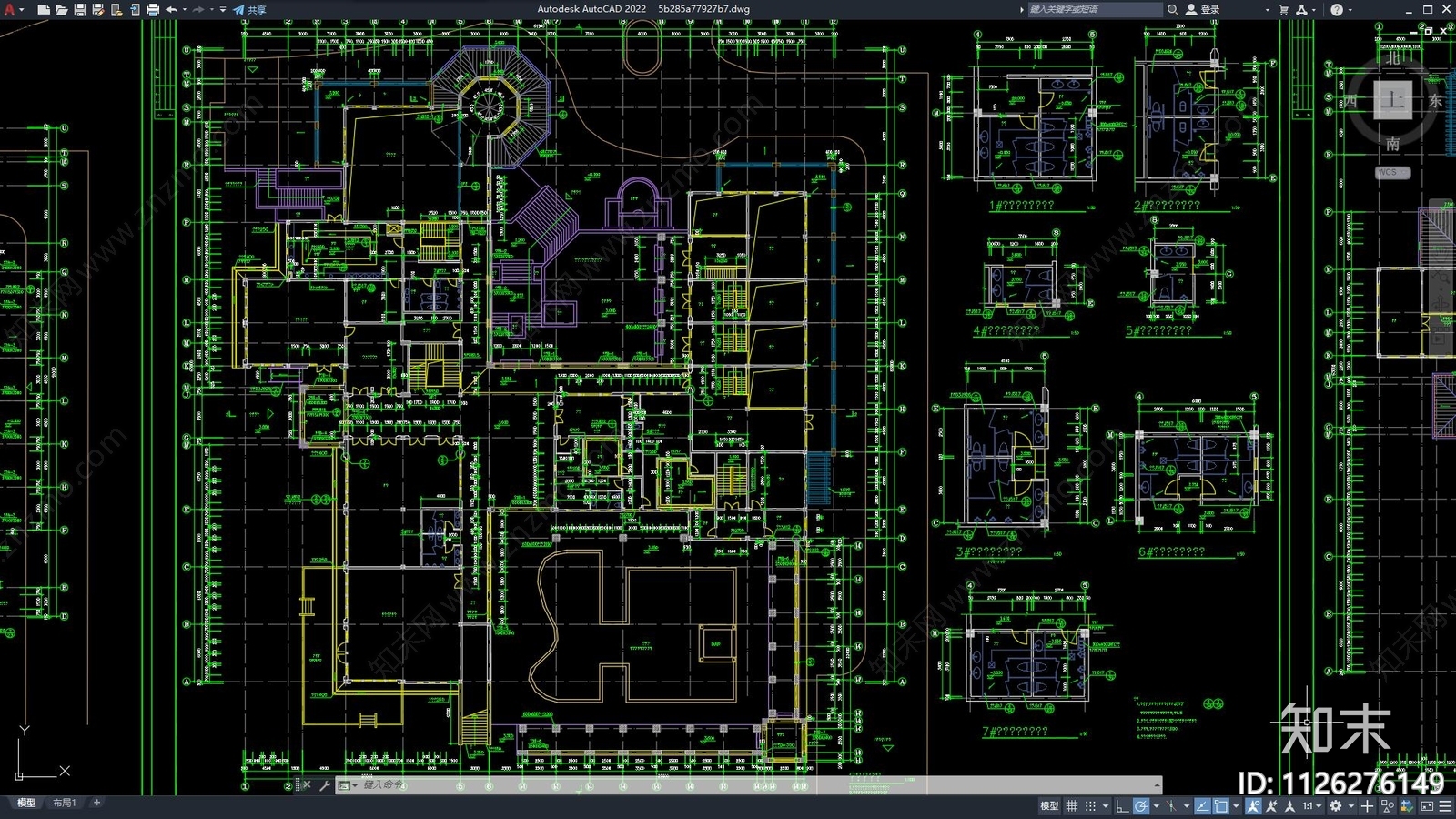Open from web and mobile icon
Screen dimensions: 1456x819
[116, 9]
